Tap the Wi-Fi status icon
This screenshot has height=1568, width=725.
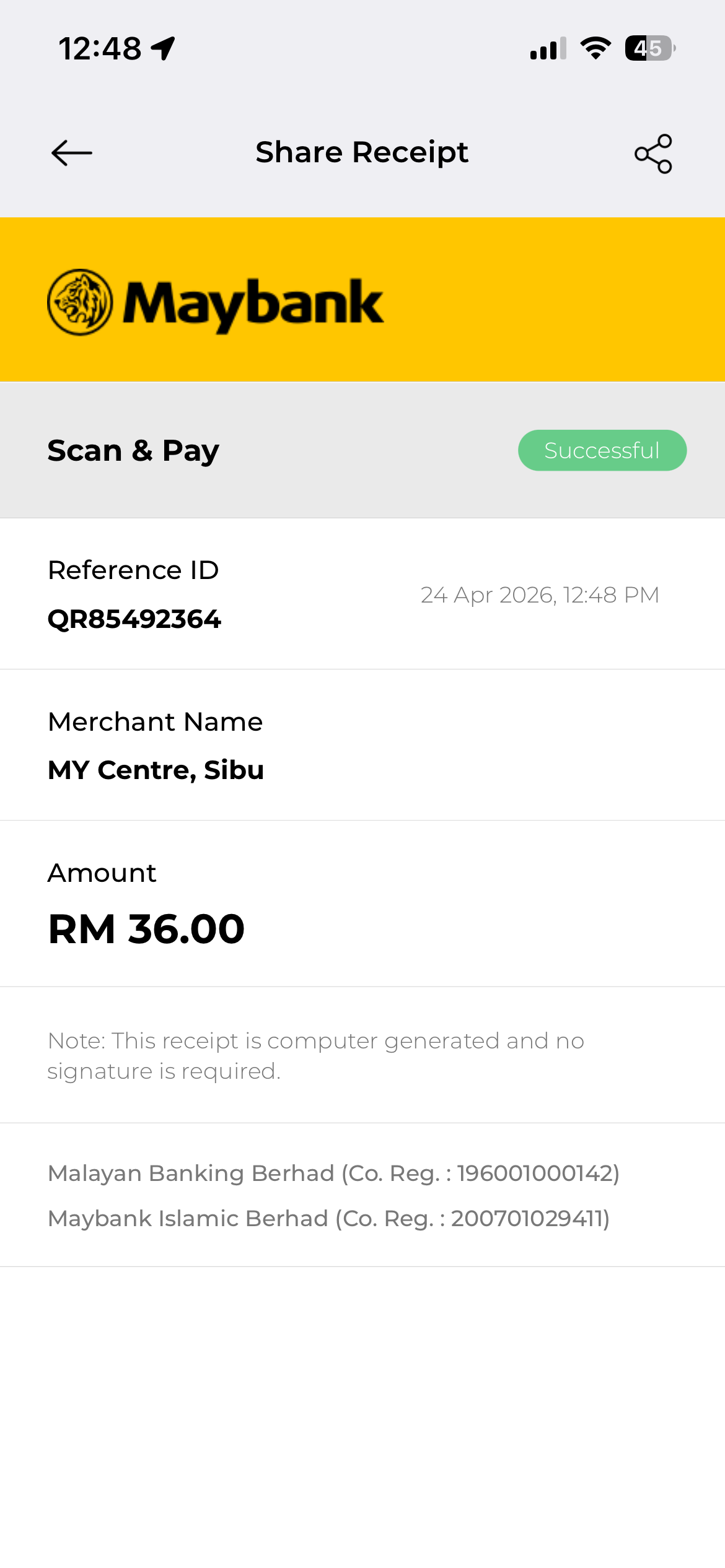click(x=595, y=48)
